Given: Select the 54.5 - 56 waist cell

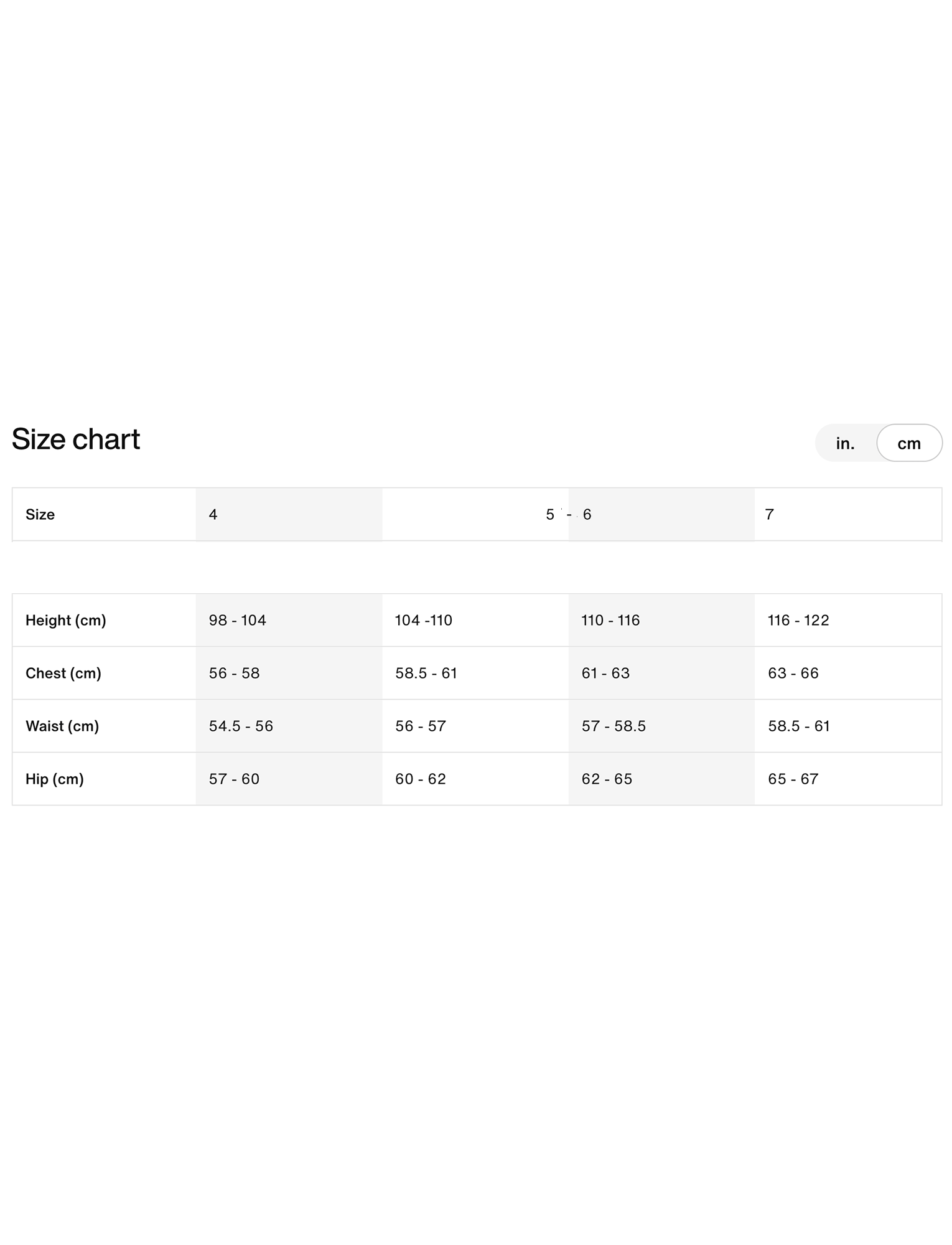Looking at the screenshot, I should [241, 726].
